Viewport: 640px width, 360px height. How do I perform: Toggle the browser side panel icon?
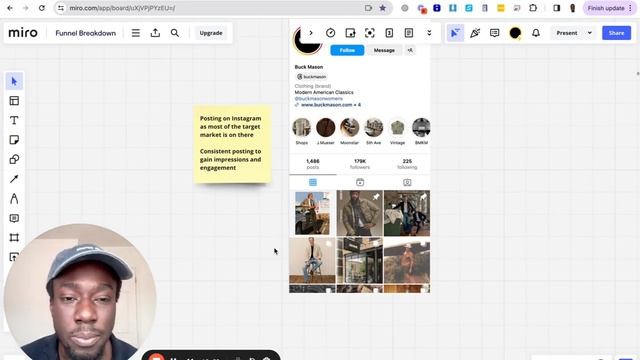coord(556,8)
